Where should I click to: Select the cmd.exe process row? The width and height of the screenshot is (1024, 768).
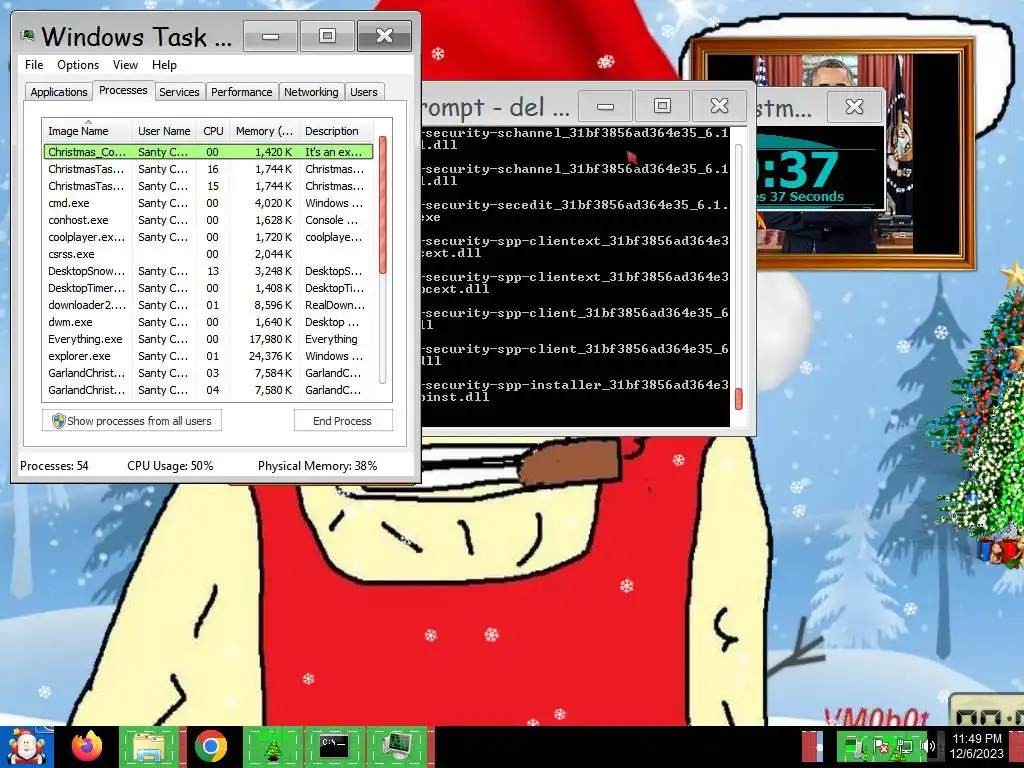coord(208,203)
